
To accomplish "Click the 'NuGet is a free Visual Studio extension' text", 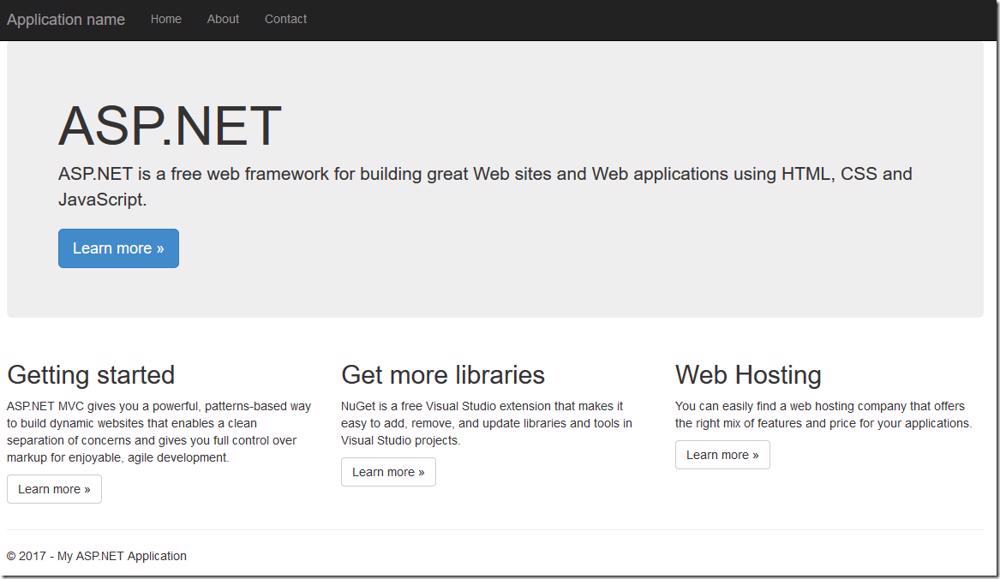I will (x=487, y=423).
